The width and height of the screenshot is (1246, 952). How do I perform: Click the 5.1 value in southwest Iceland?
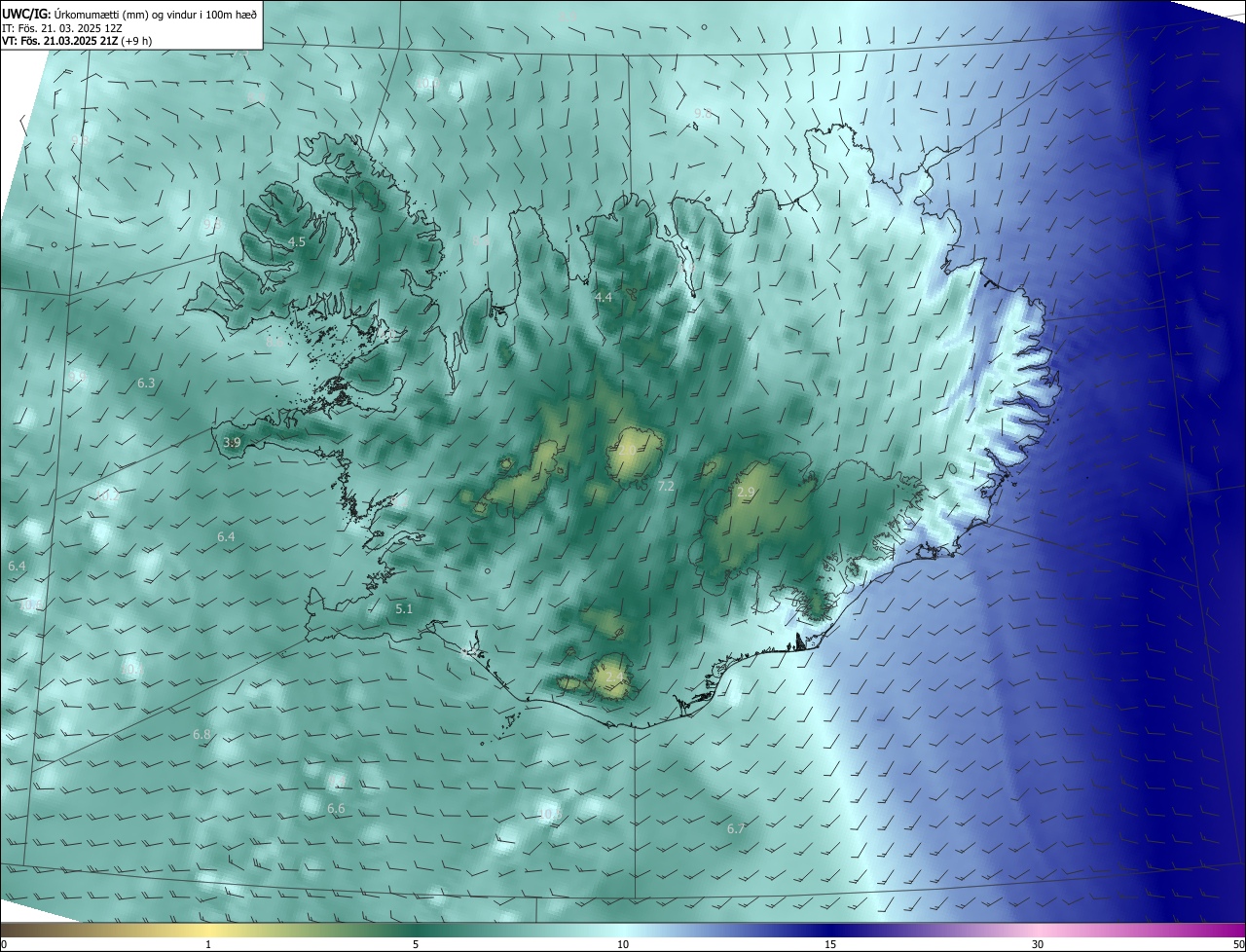[404, 609]
